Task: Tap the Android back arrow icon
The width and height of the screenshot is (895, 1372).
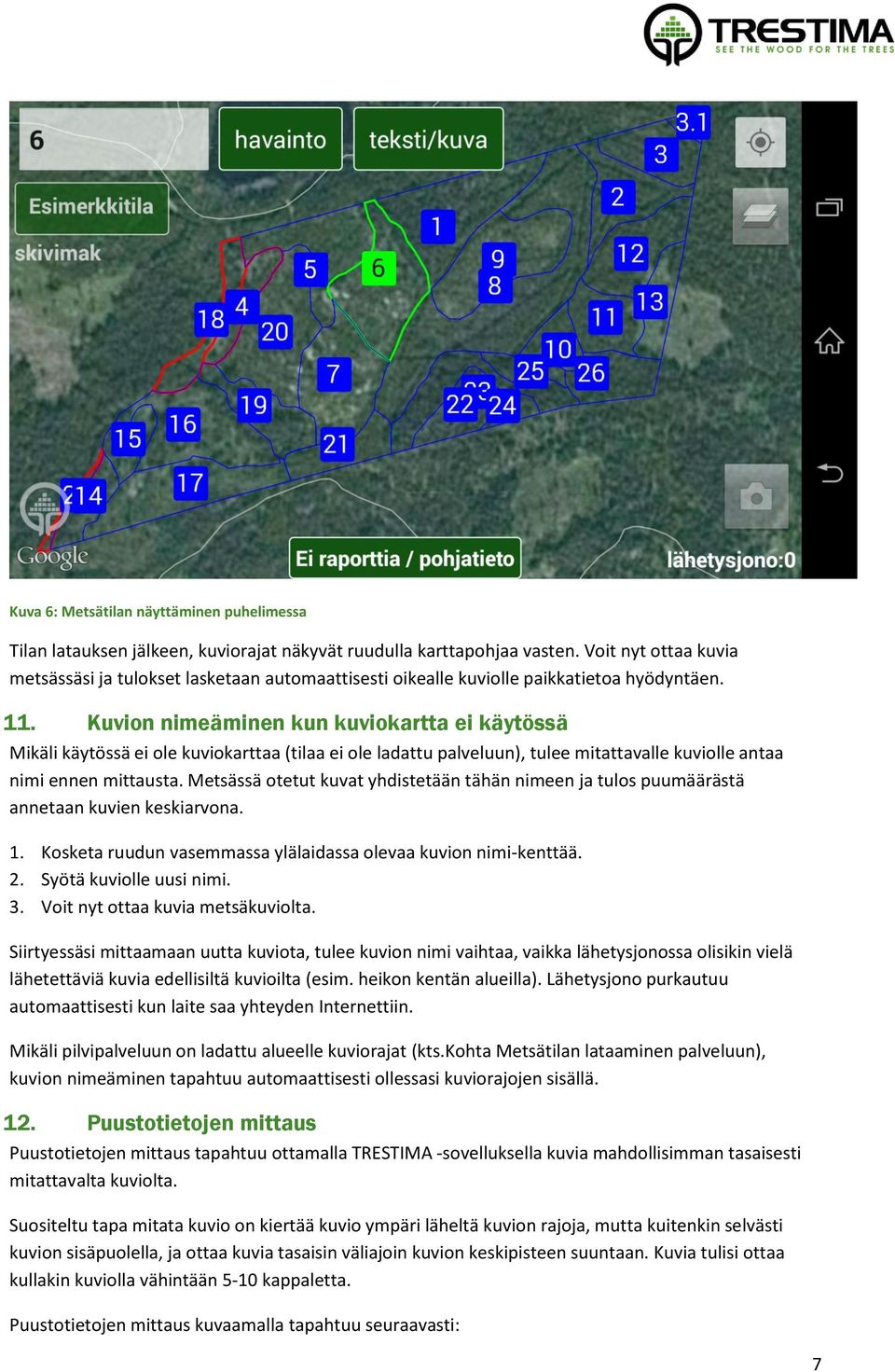Action: [830, 473]
